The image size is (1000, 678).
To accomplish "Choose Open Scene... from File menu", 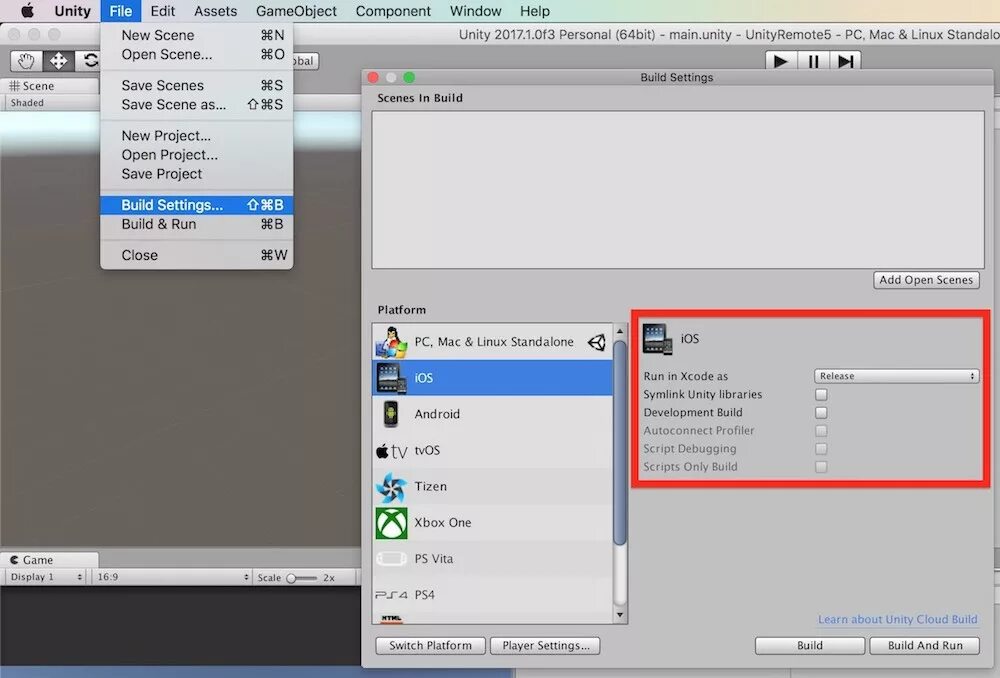I will click(x=196, y=55).
